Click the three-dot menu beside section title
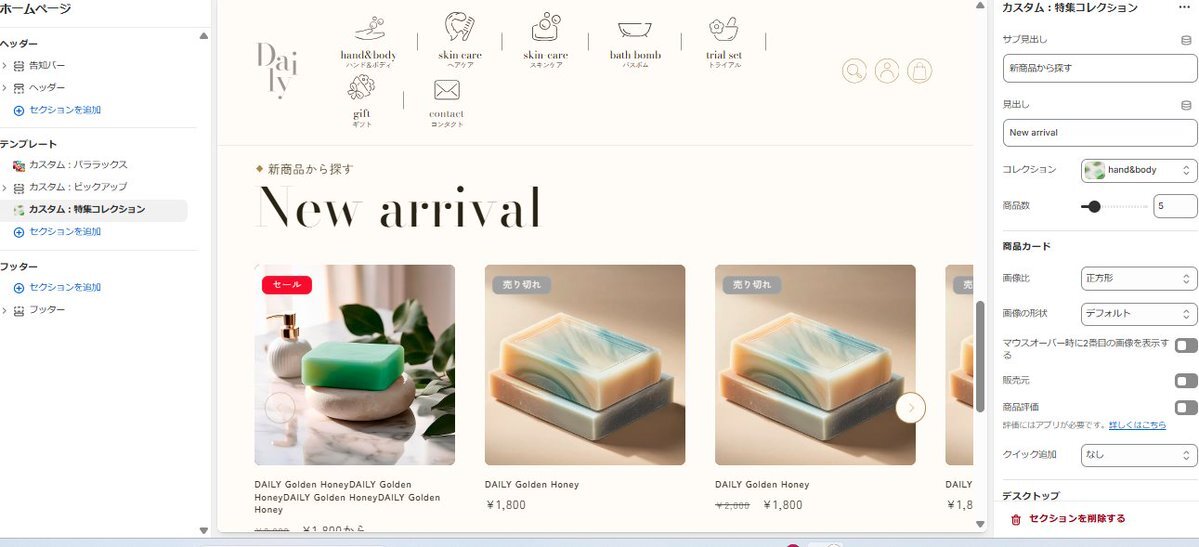 1184,8
